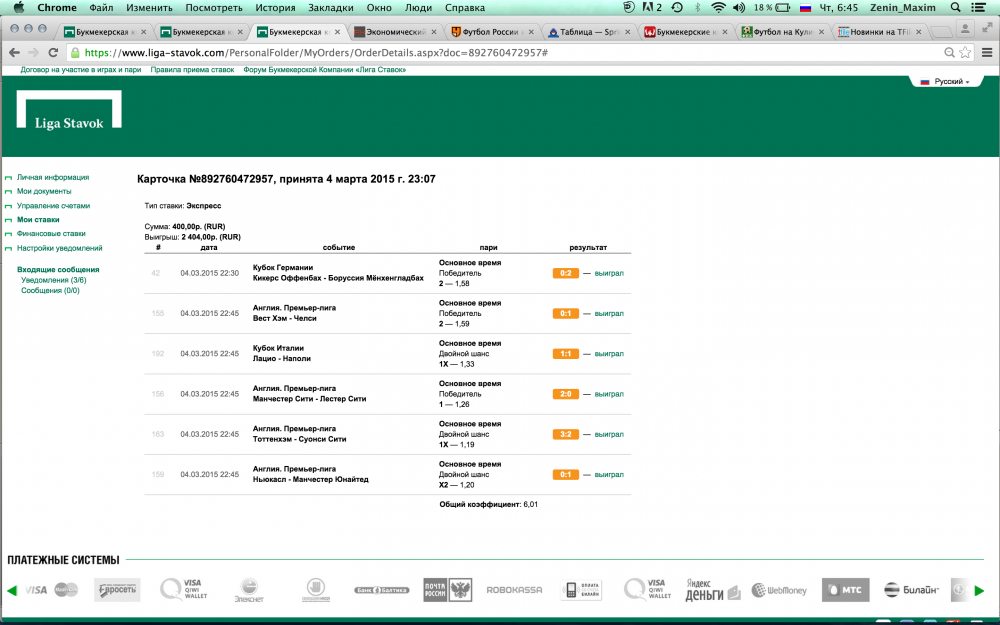Image resolution: width=1000 pixels, height=625 pixels.
Task: Reload the current page
Action: point(53,53)
